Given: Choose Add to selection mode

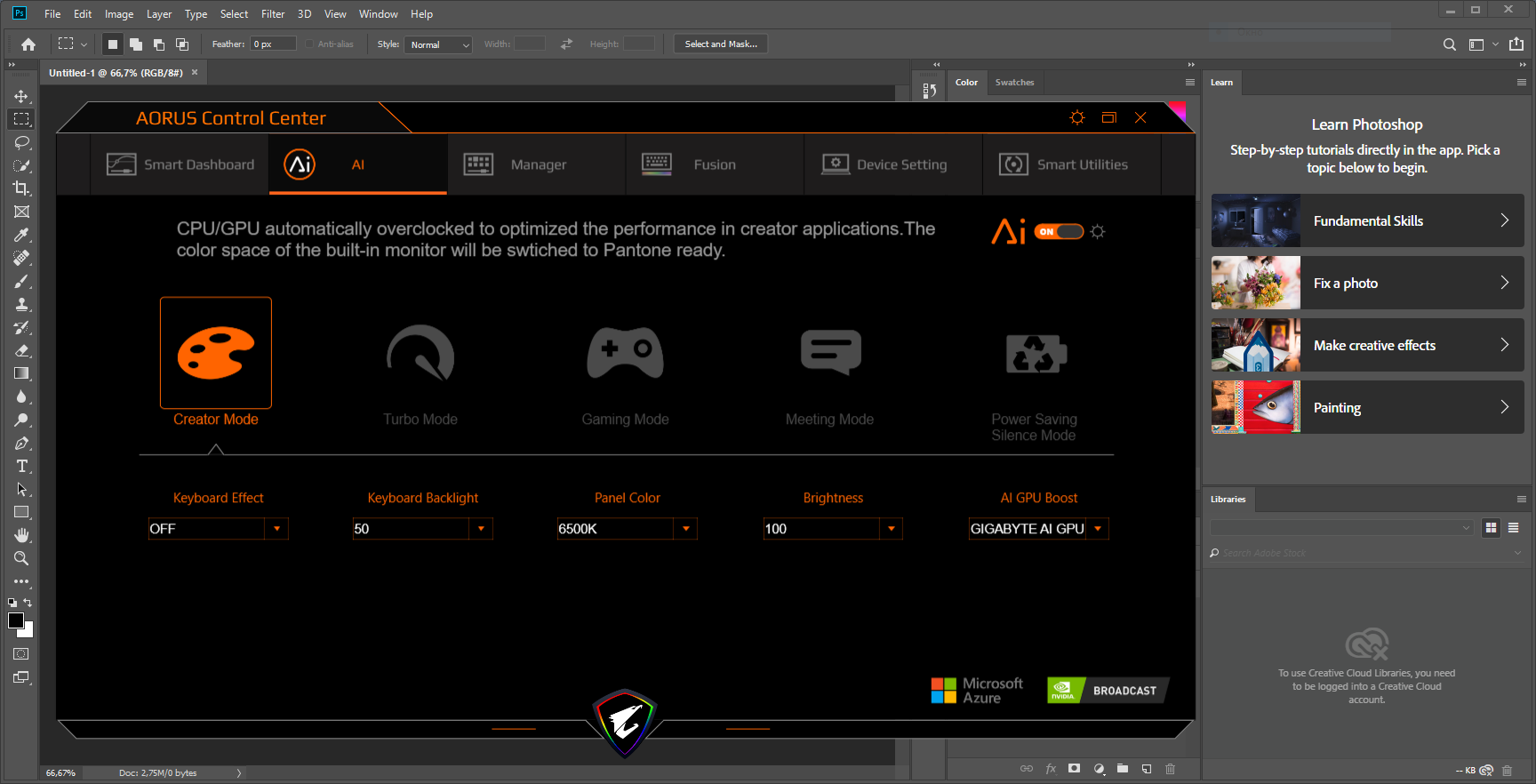Looking at the screenshot, I should click(x=136, y=44).
